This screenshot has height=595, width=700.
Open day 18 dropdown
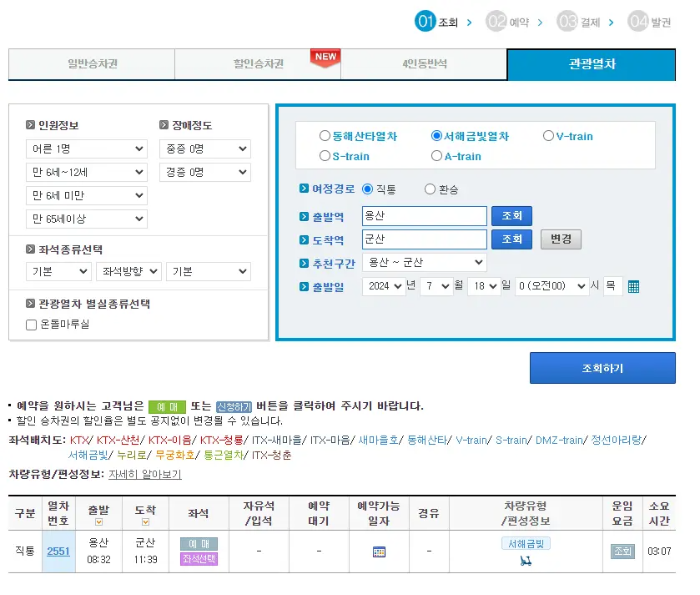(484, 286)
